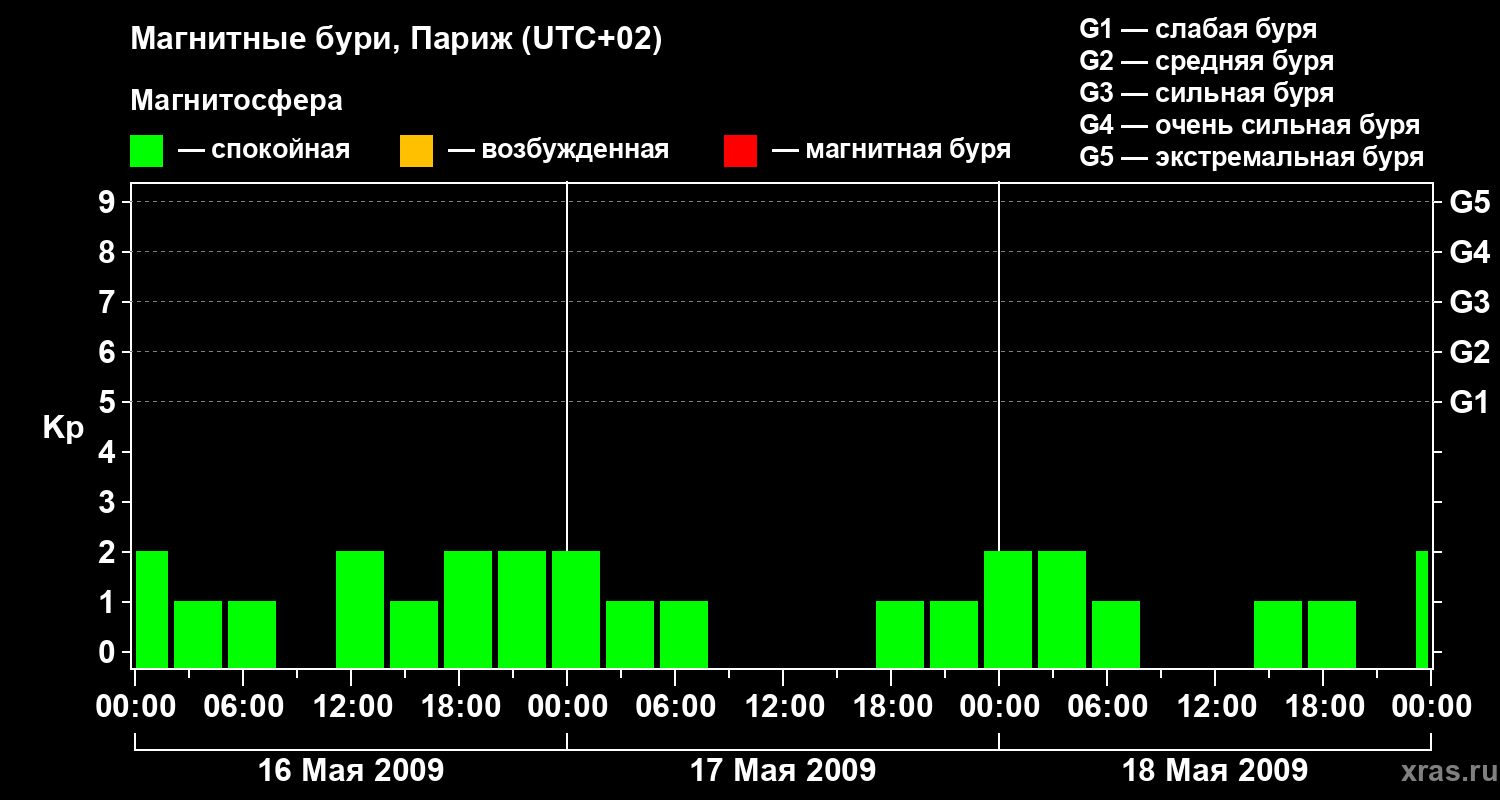The image size is (1500, 800).
Task: Click the G3 label on the right axis
Action: click(x=1469, y=302)
